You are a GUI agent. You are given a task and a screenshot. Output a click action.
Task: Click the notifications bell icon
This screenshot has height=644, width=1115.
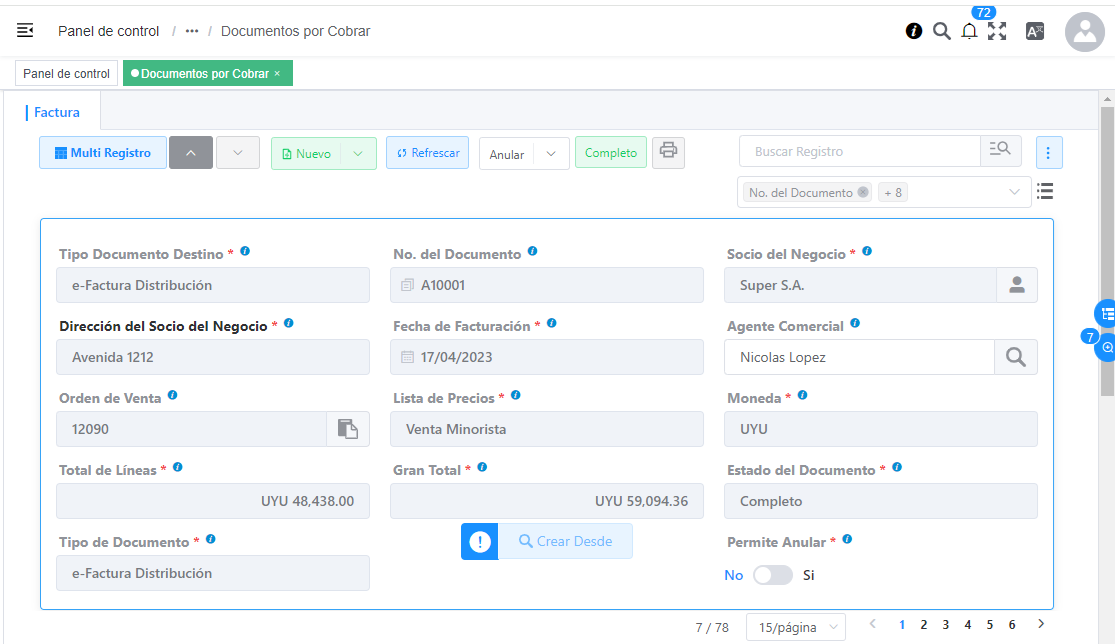tap(969, 31)
